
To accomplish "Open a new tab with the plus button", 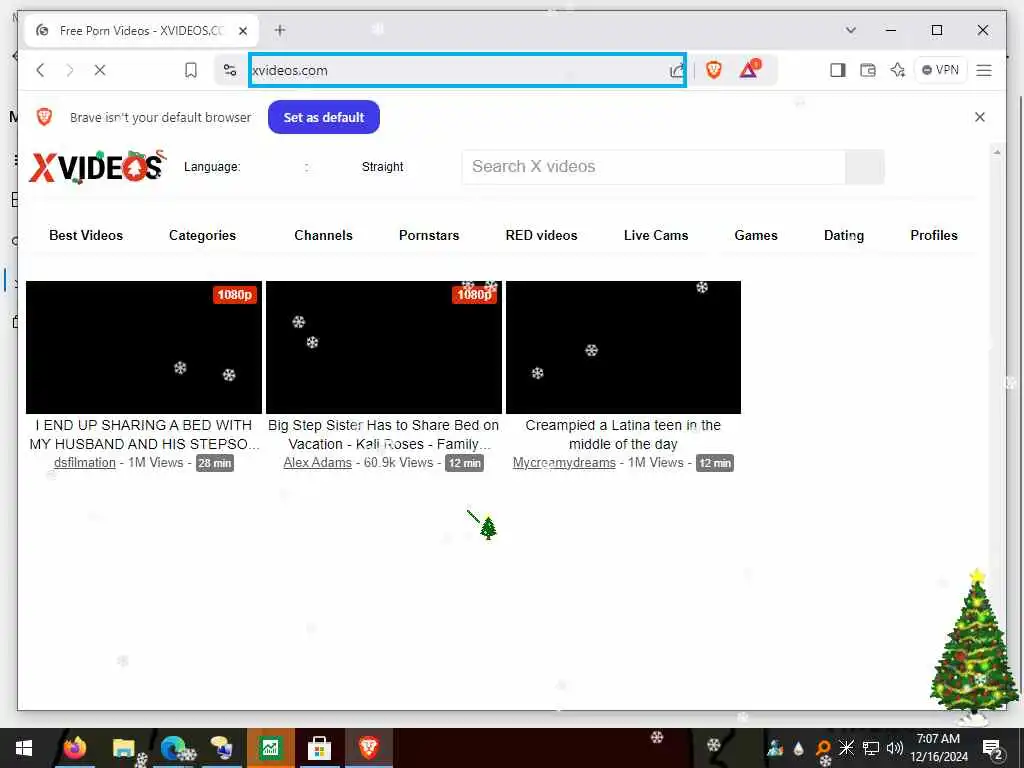I will pyautogui.click(x=280, y=30).
